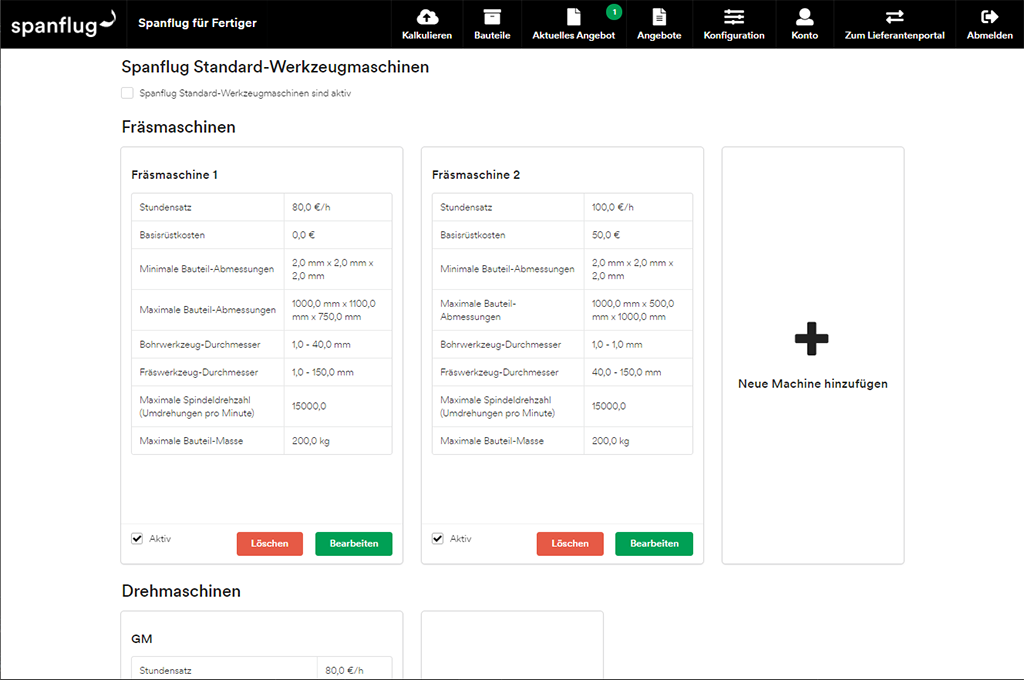Open the Aktuelles Angebot document icon
The height and width of the screenshot is (680, 1024).
(573, 16)
